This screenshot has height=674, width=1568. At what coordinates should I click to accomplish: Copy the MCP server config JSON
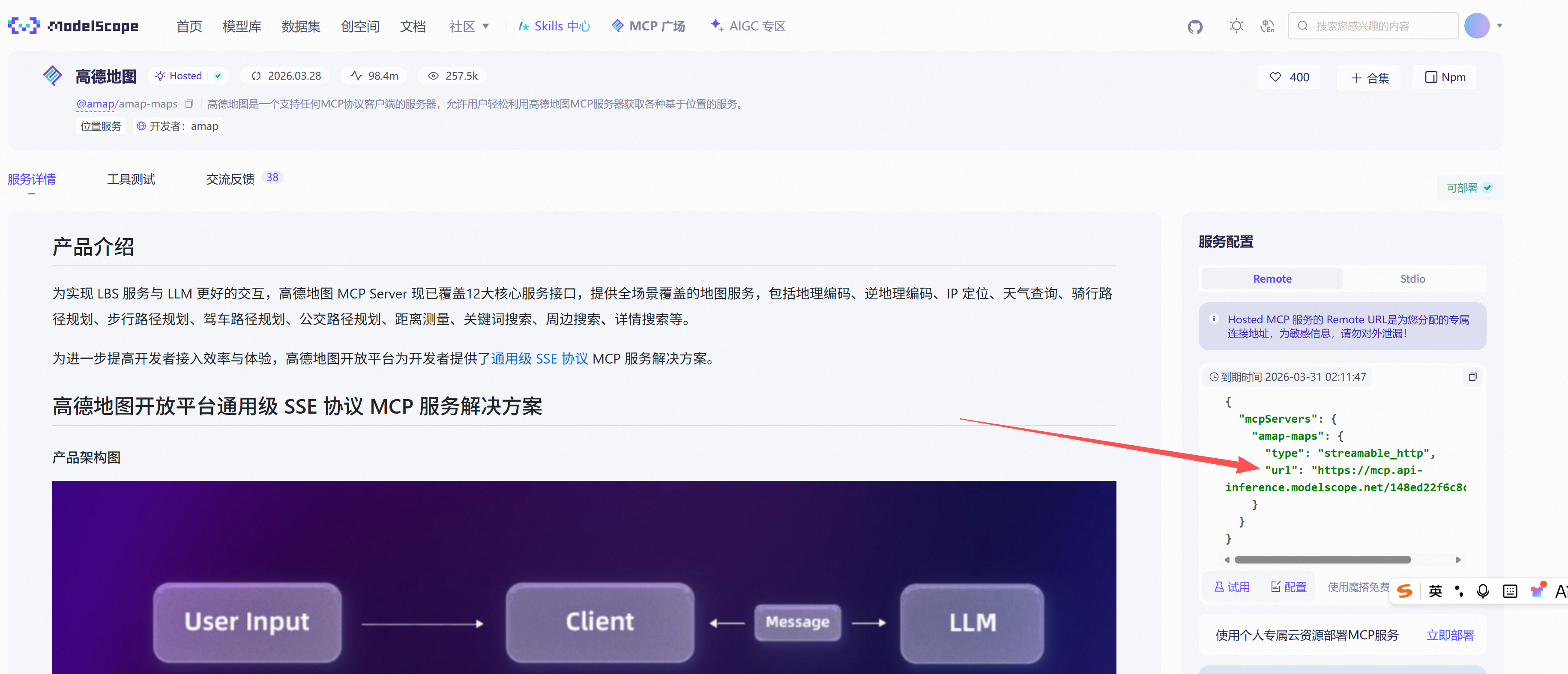pos(1472,377)
